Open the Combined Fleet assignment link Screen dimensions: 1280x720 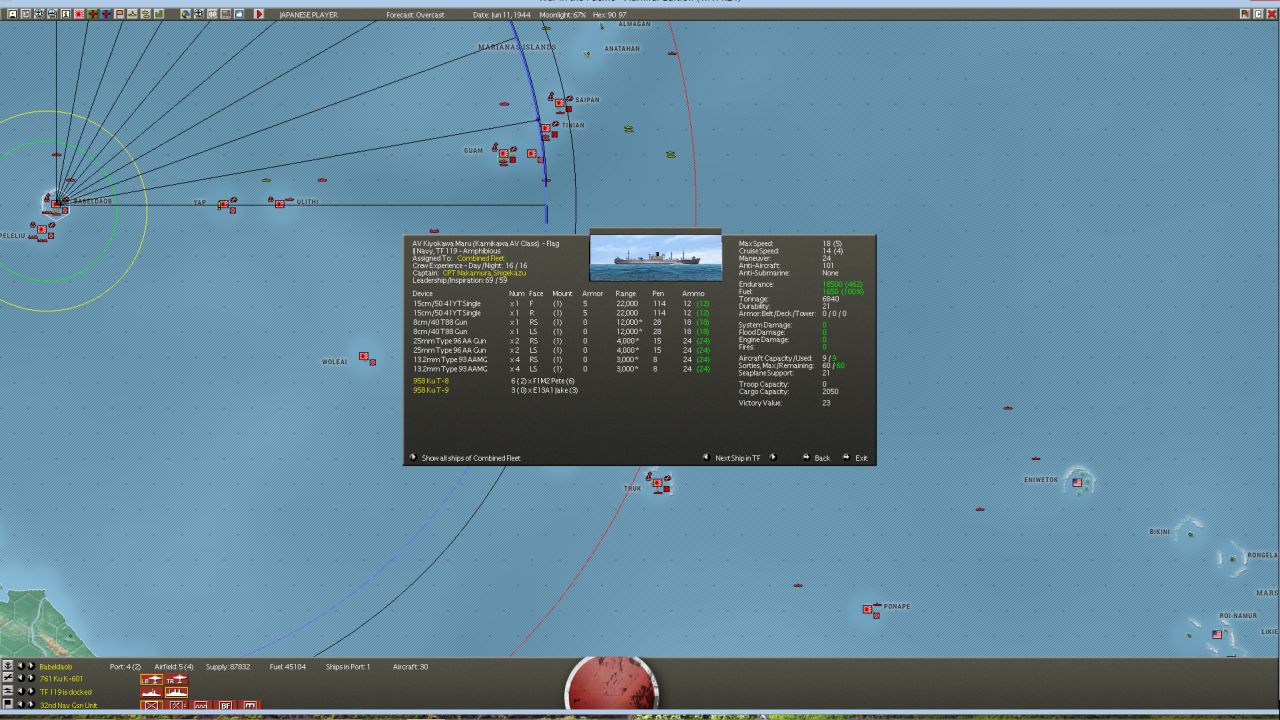[x=481, y=258]
